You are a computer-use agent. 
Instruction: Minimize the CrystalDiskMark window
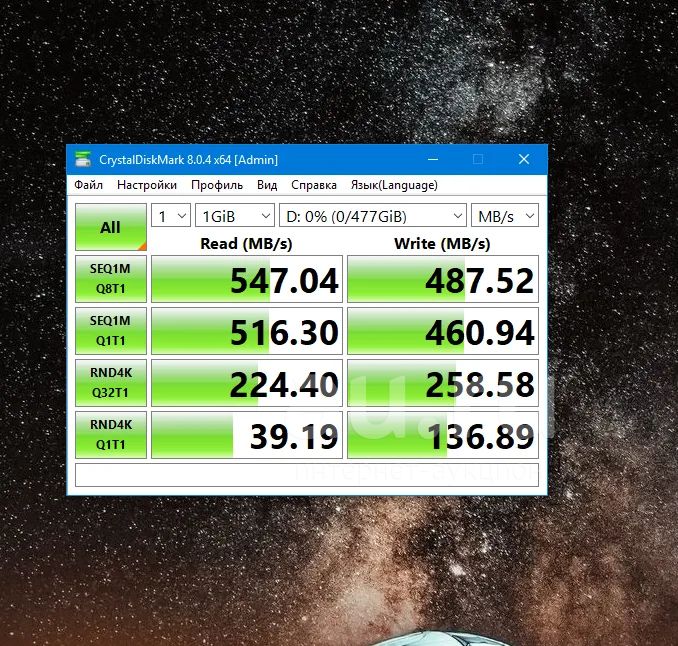[433, 159]
